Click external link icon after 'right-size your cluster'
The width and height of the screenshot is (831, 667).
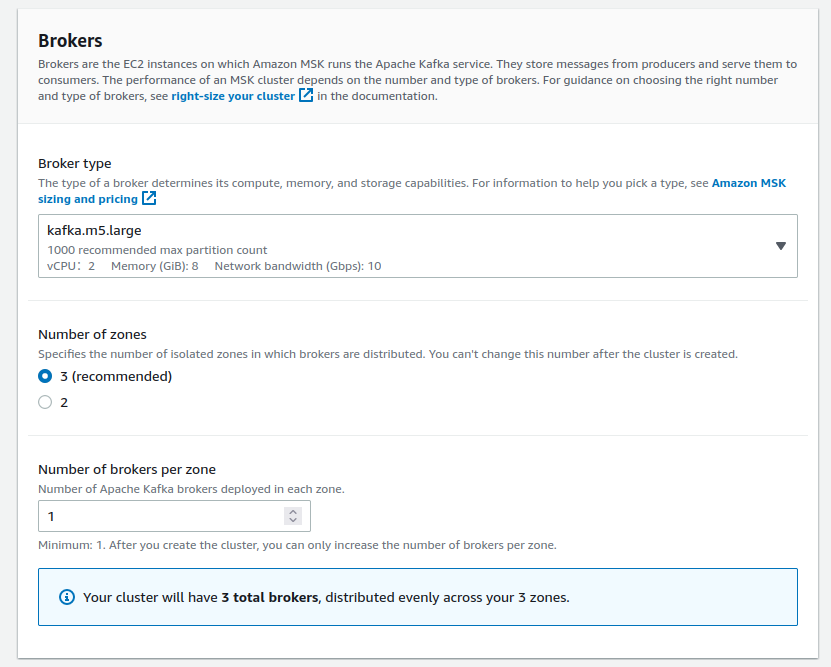click(307, 96)
